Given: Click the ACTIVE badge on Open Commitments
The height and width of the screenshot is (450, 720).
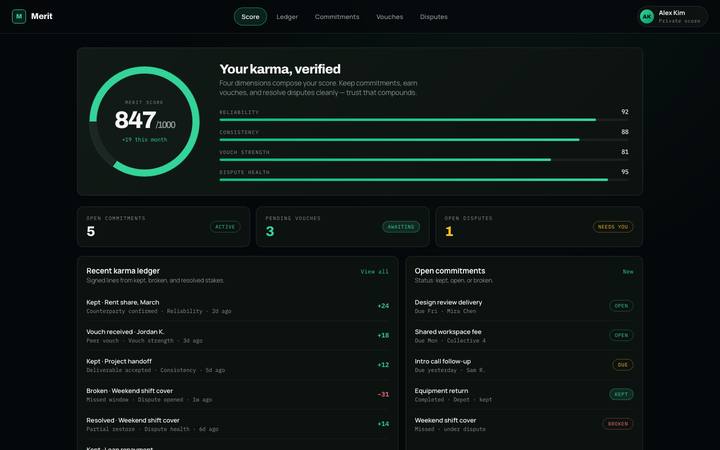Looking at the screenshot, I should click(x=225, y=227).
